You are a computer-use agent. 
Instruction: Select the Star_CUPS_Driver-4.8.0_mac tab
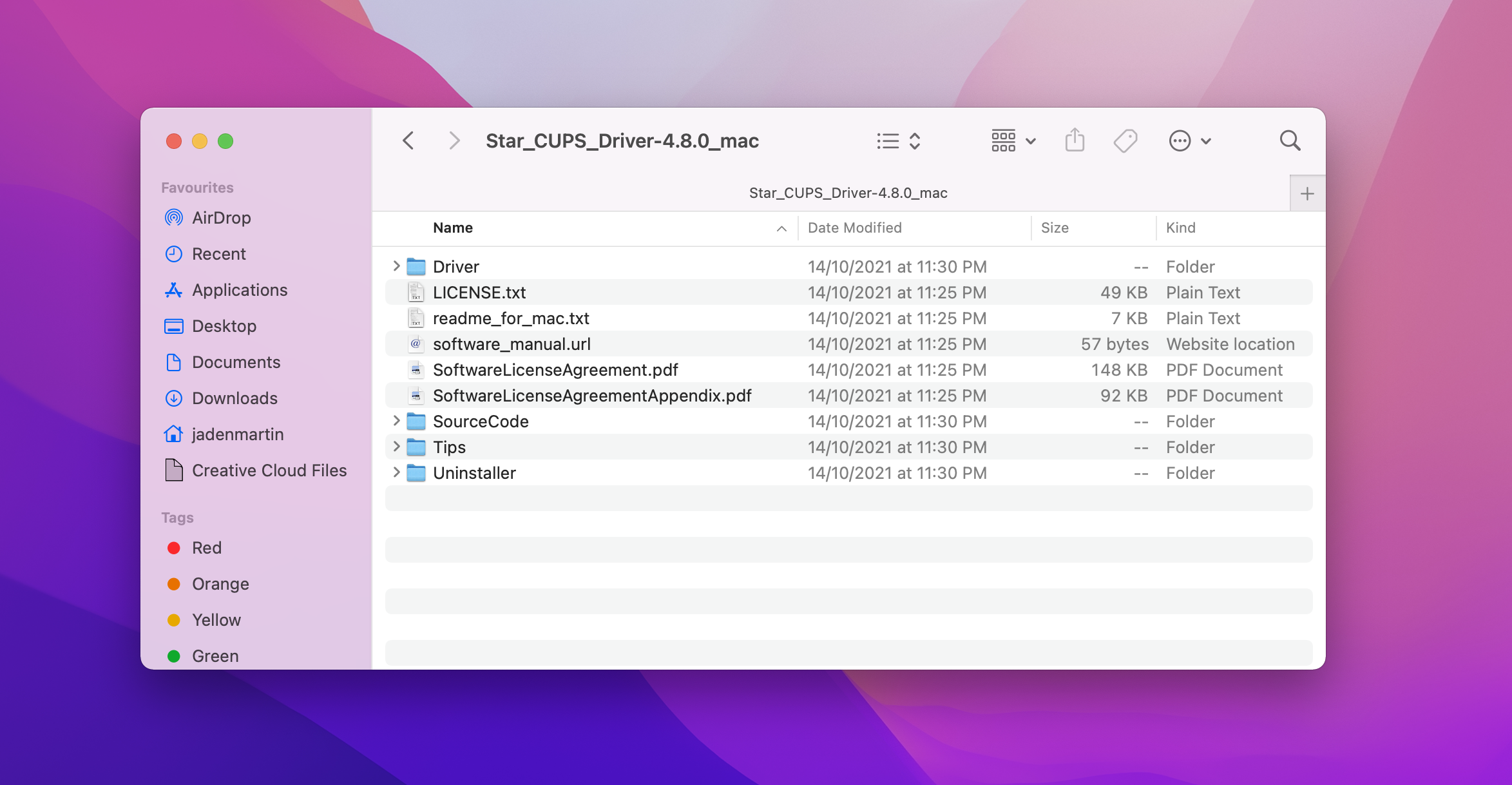[x=847, y=193]
